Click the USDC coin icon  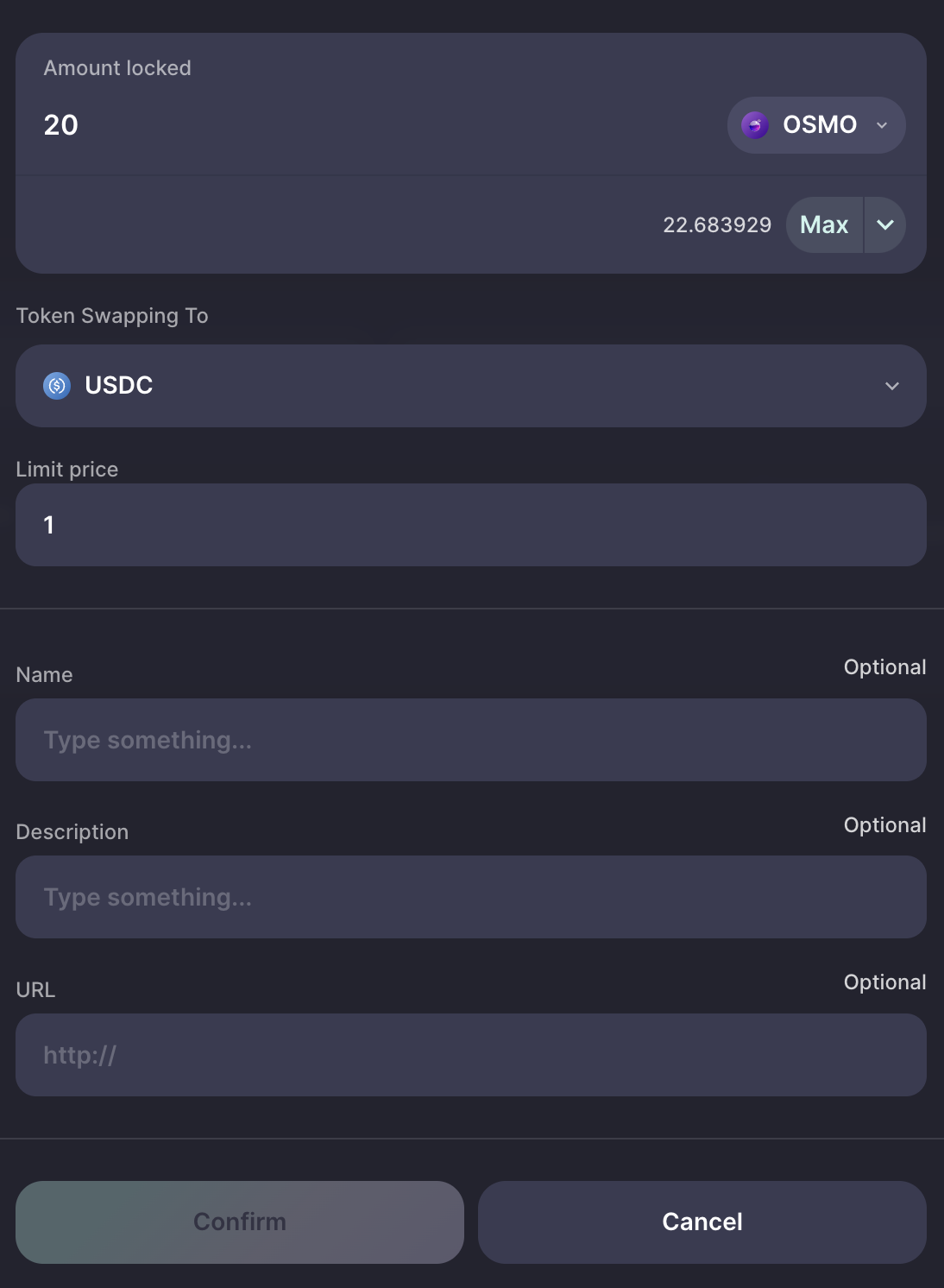[57, 386]
